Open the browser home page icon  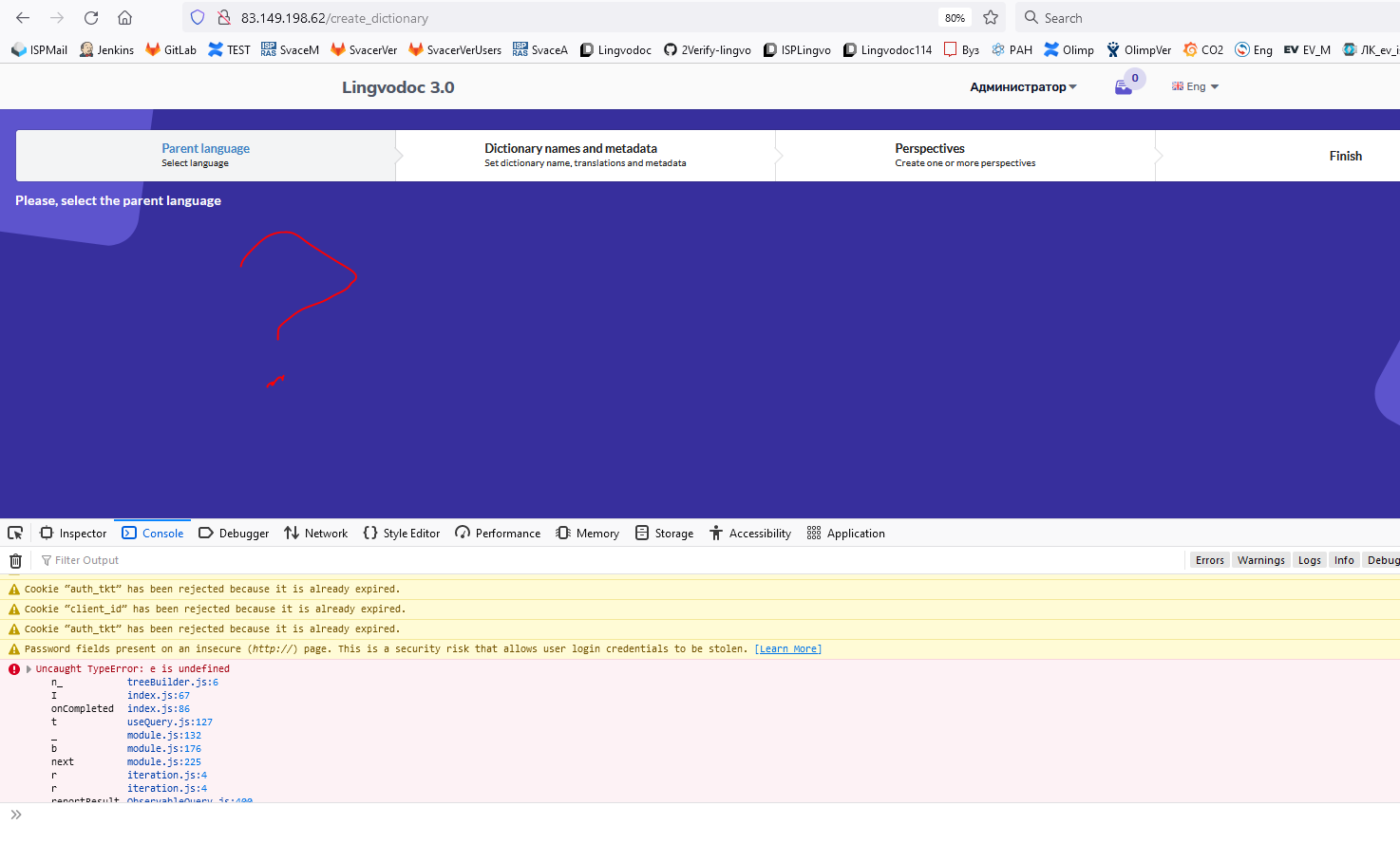tap(124, 18)
